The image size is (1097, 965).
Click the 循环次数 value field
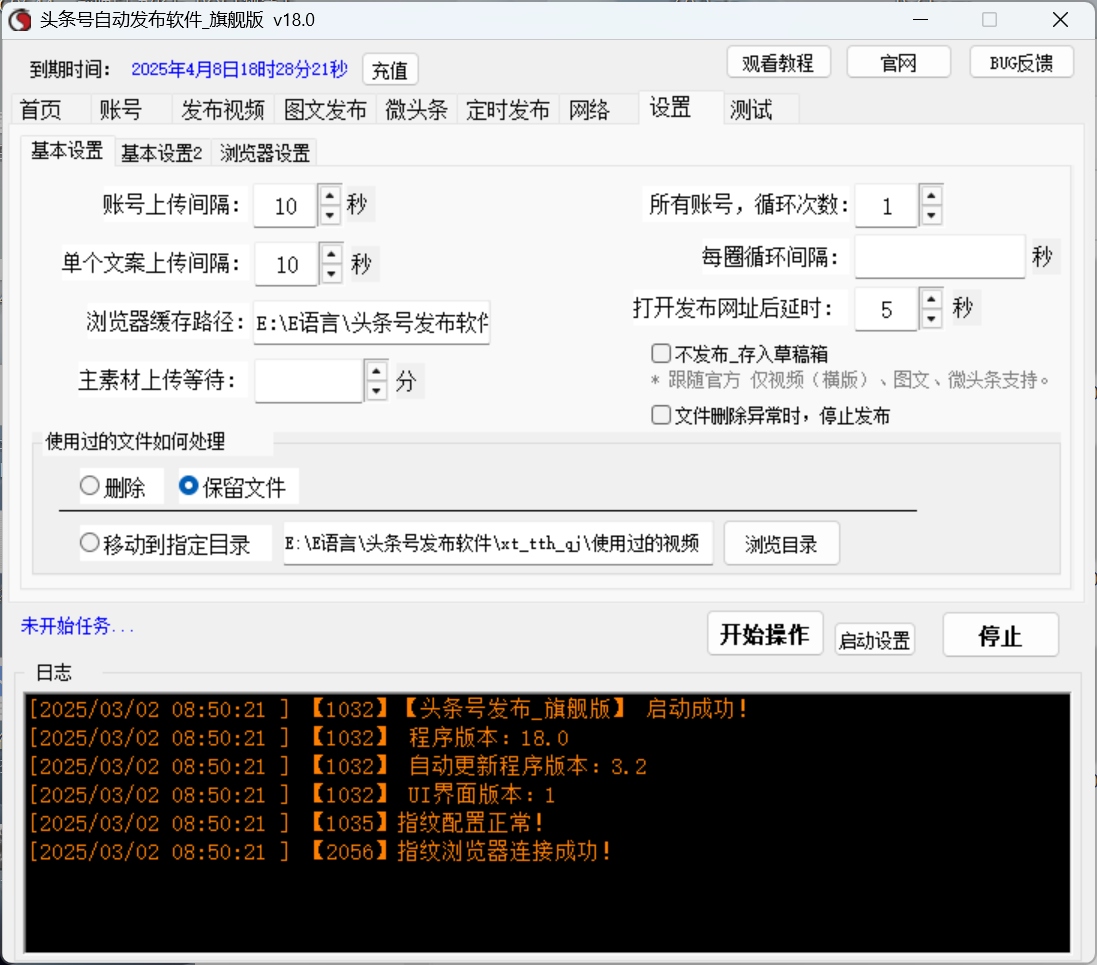point(886,206)
